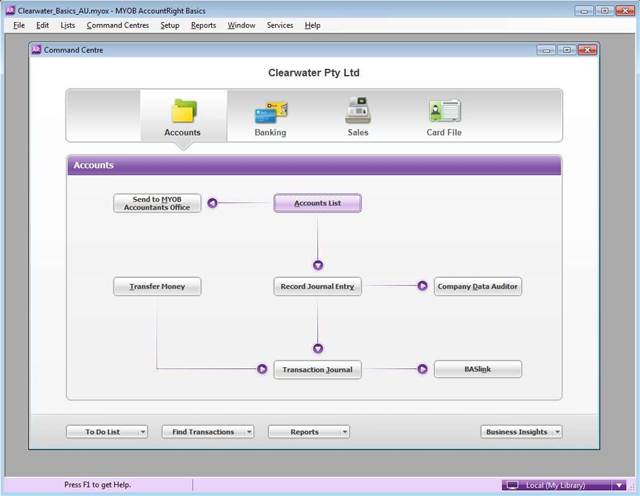Expand the To Do List dropdown arrow
The image size is (640, 496).
pos(142,432)
